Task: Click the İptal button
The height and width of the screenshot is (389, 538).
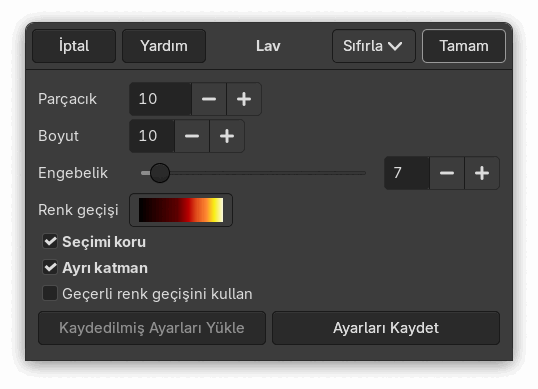Action: coord(74,46)
